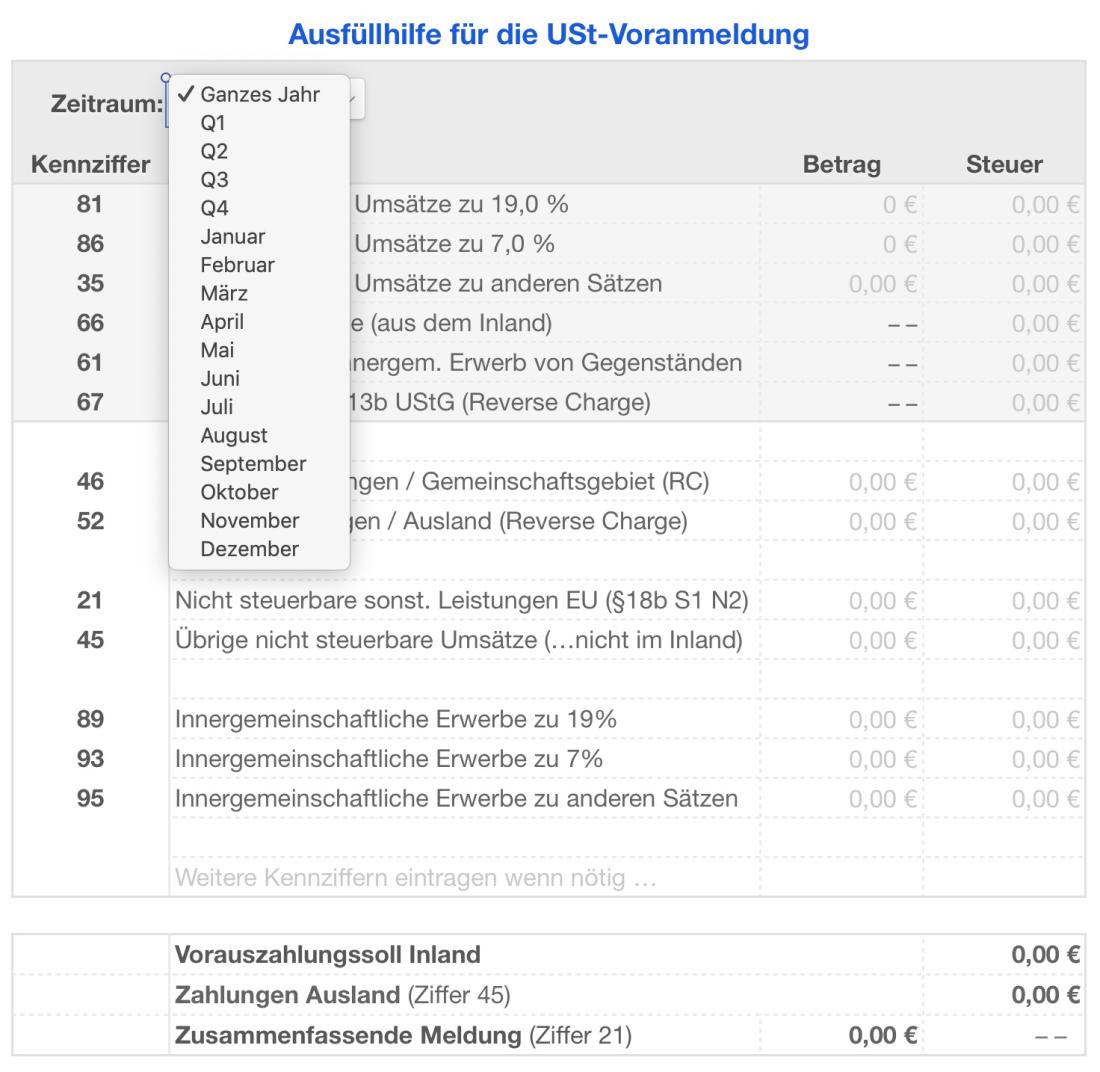Choose Mai from the period menu
1100x1072 pixels.
click(x=216, y=350)
